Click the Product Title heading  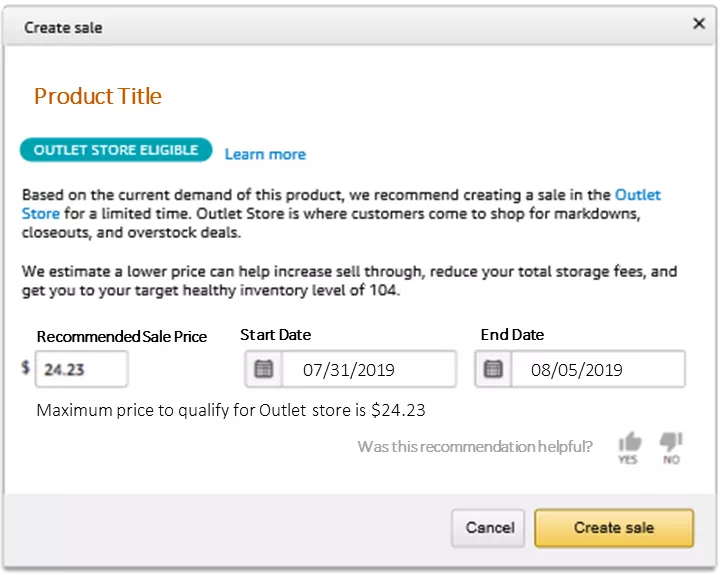click(97, 96)
